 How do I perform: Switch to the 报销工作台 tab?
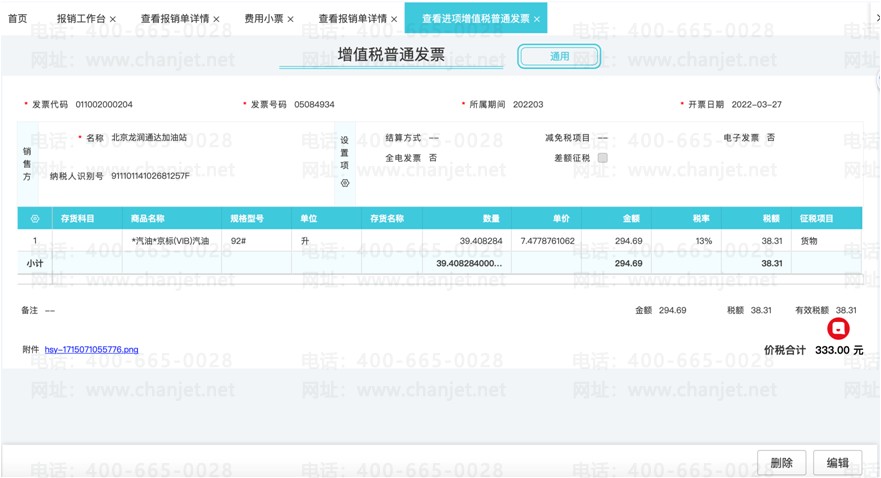point(81,19)
